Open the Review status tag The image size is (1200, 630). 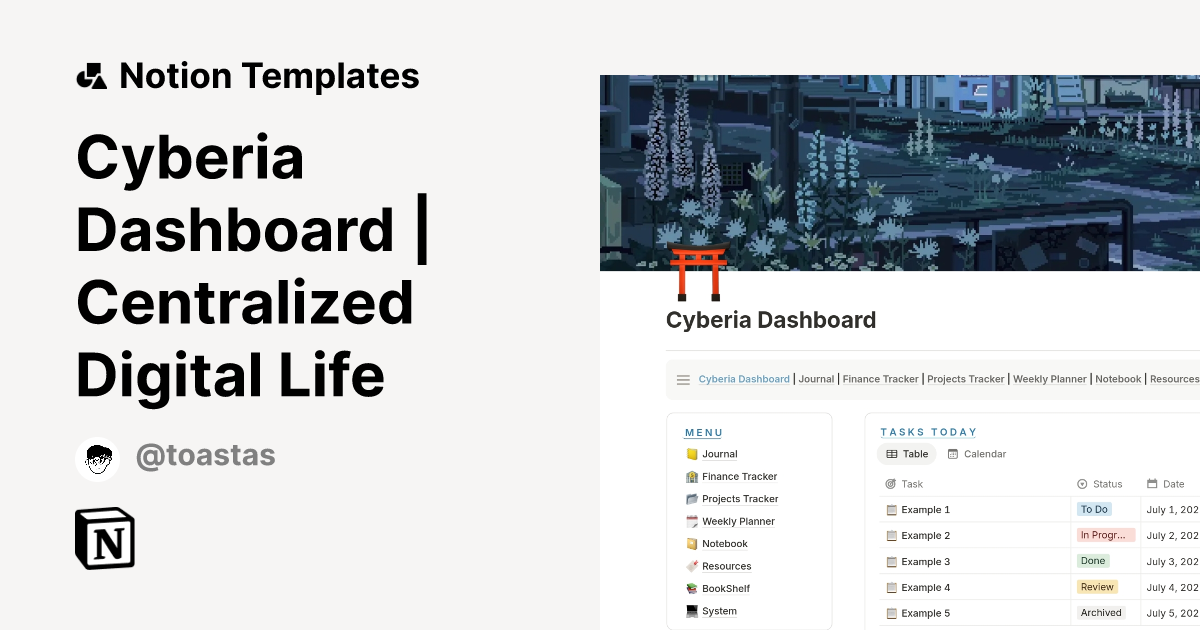pos(1096,587)
